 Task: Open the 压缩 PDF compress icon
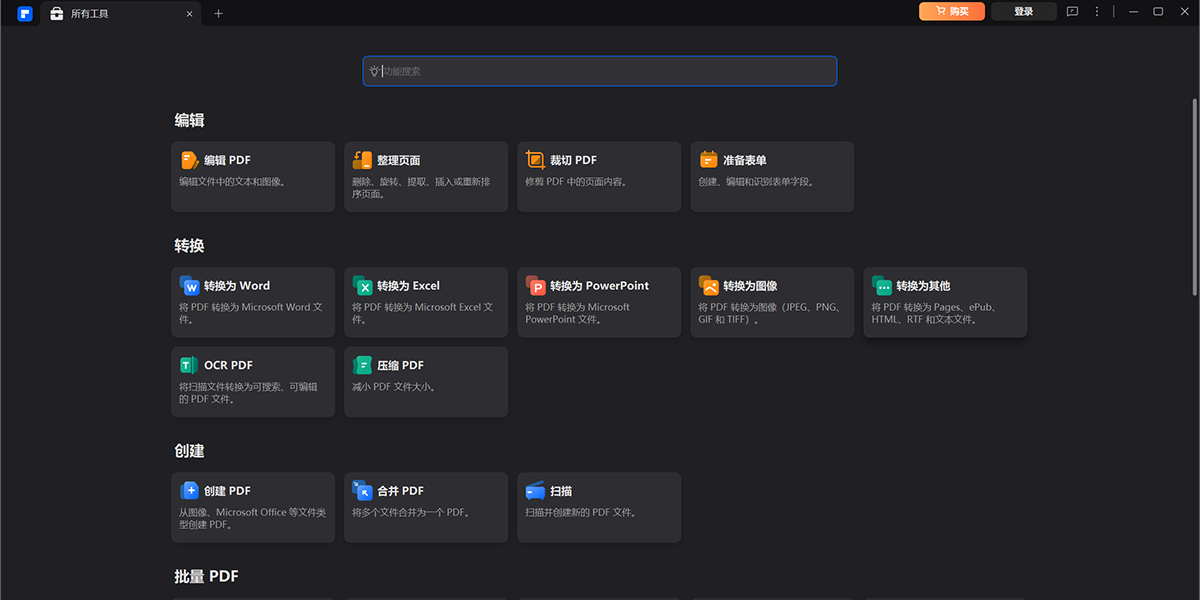[x=362, y=366]
